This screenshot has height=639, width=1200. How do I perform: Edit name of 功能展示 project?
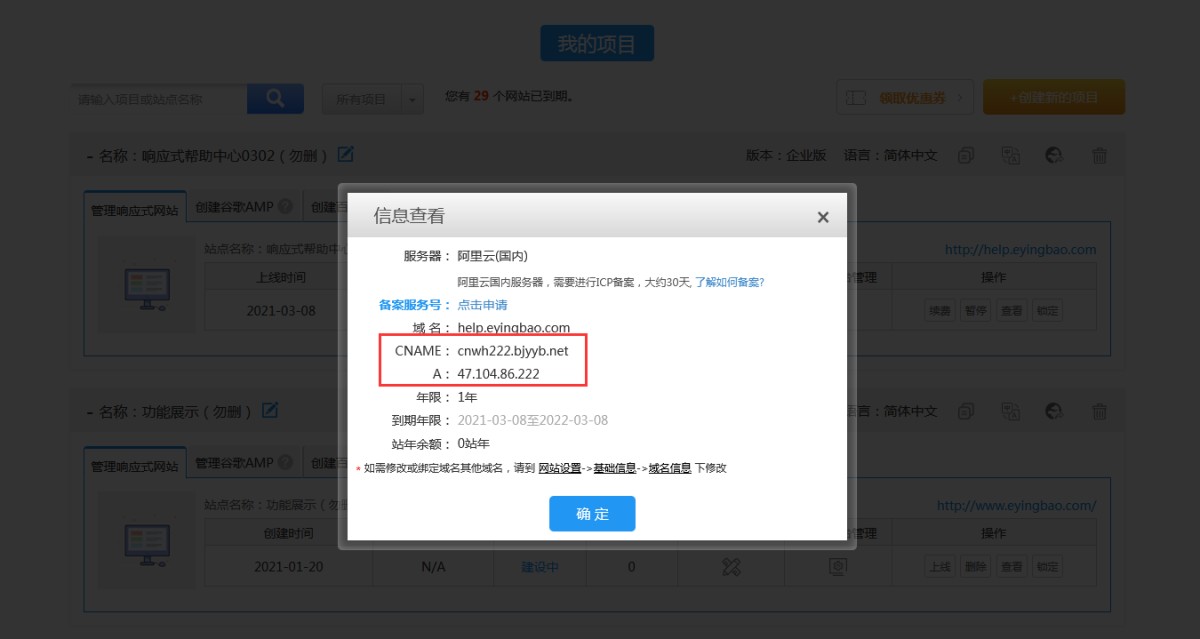tap(269, 411)
